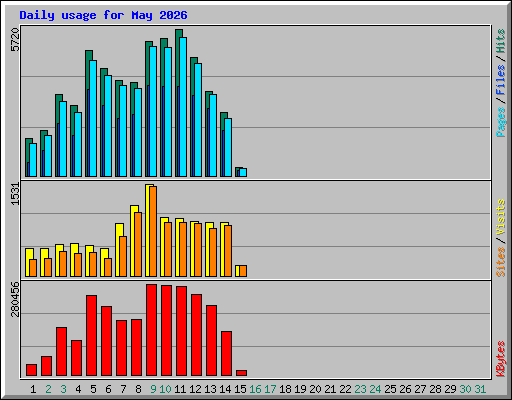This screenshot has height=400, width=512.
Task: Select the small cyan files bar for day 15
Action: point(243,172)
